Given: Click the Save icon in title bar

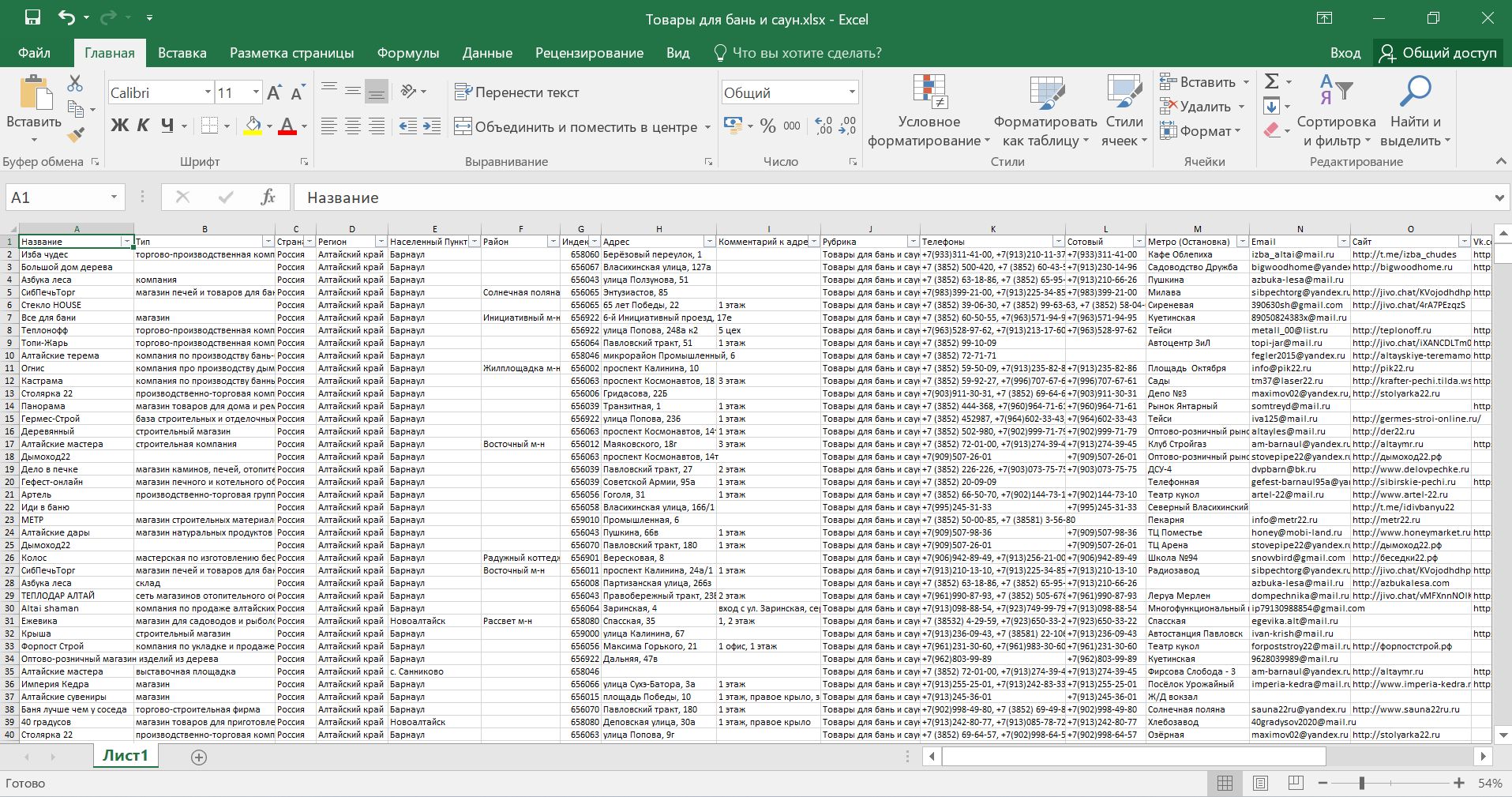Looking at the screenshot, I should click(32, 18).
